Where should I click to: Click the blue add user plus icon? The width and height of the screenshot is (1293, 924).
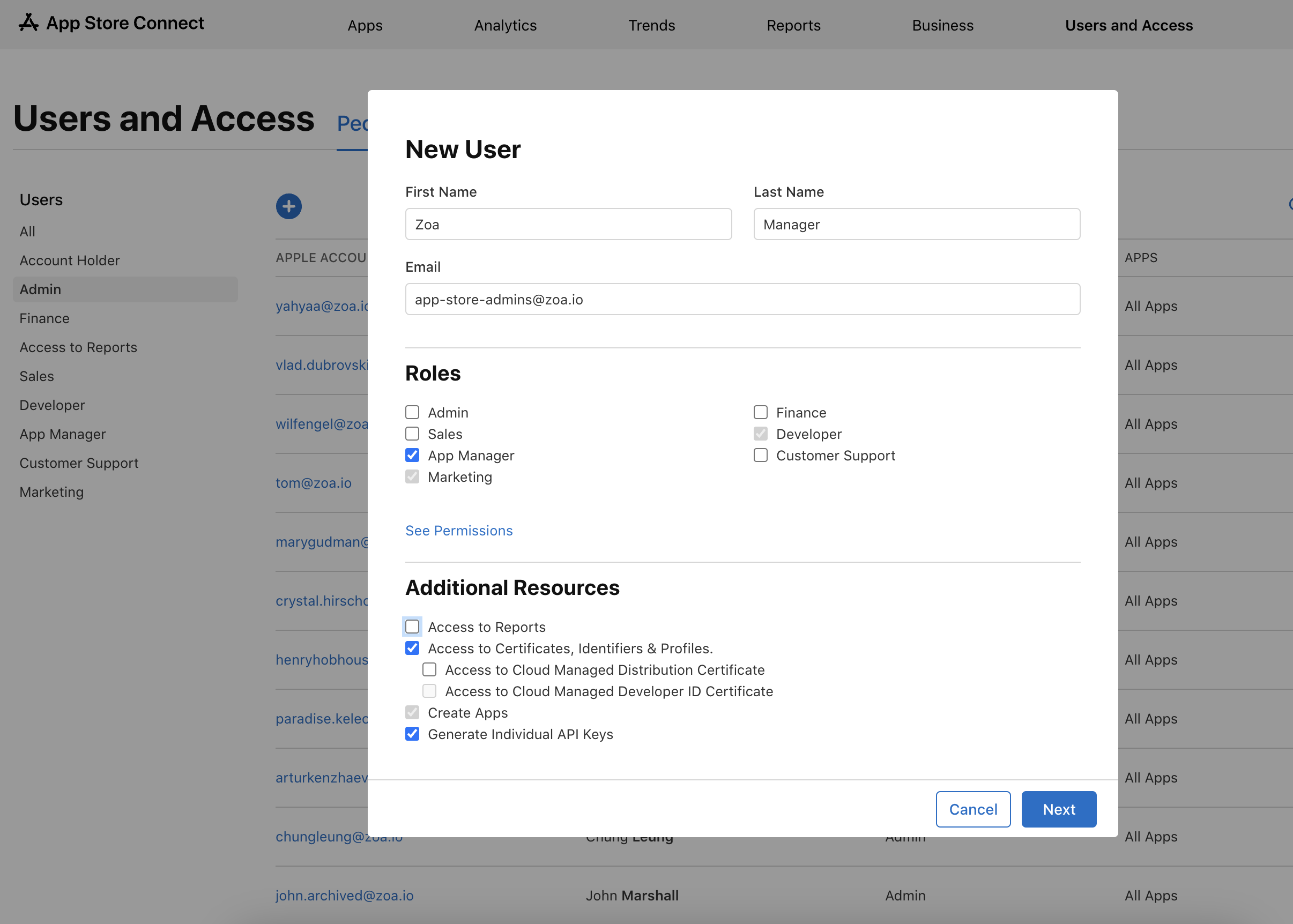point(288,206)
